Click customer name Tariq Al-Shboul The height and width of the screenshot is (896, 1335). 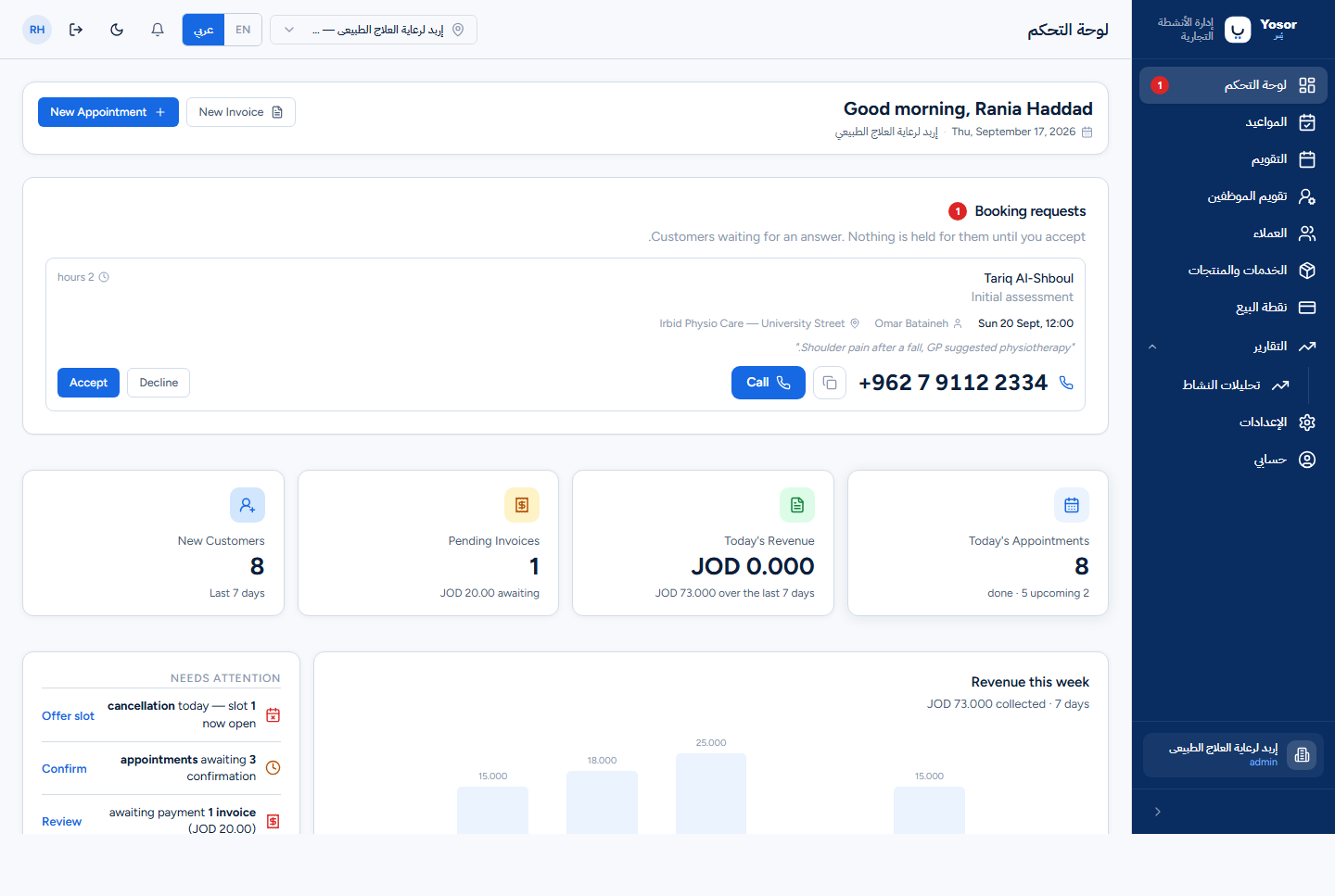tap(1029, 278)
